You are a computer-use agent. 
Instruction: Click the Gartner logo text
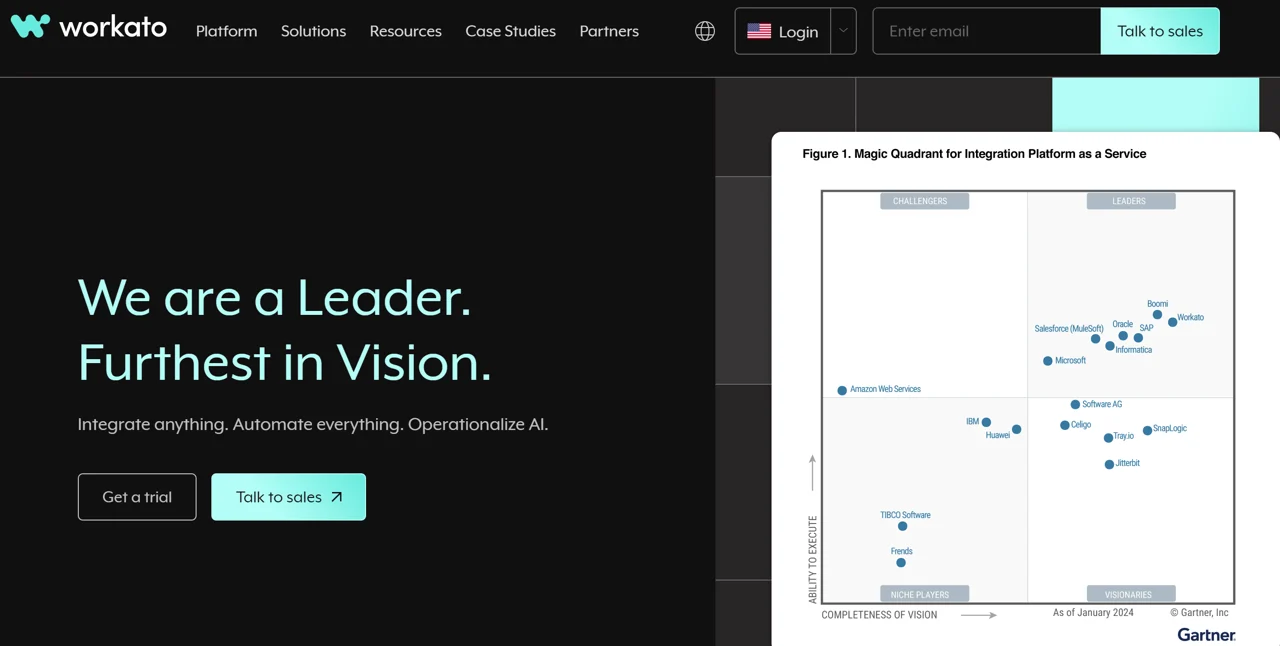pyautogui.click(x=1206, y=634)
